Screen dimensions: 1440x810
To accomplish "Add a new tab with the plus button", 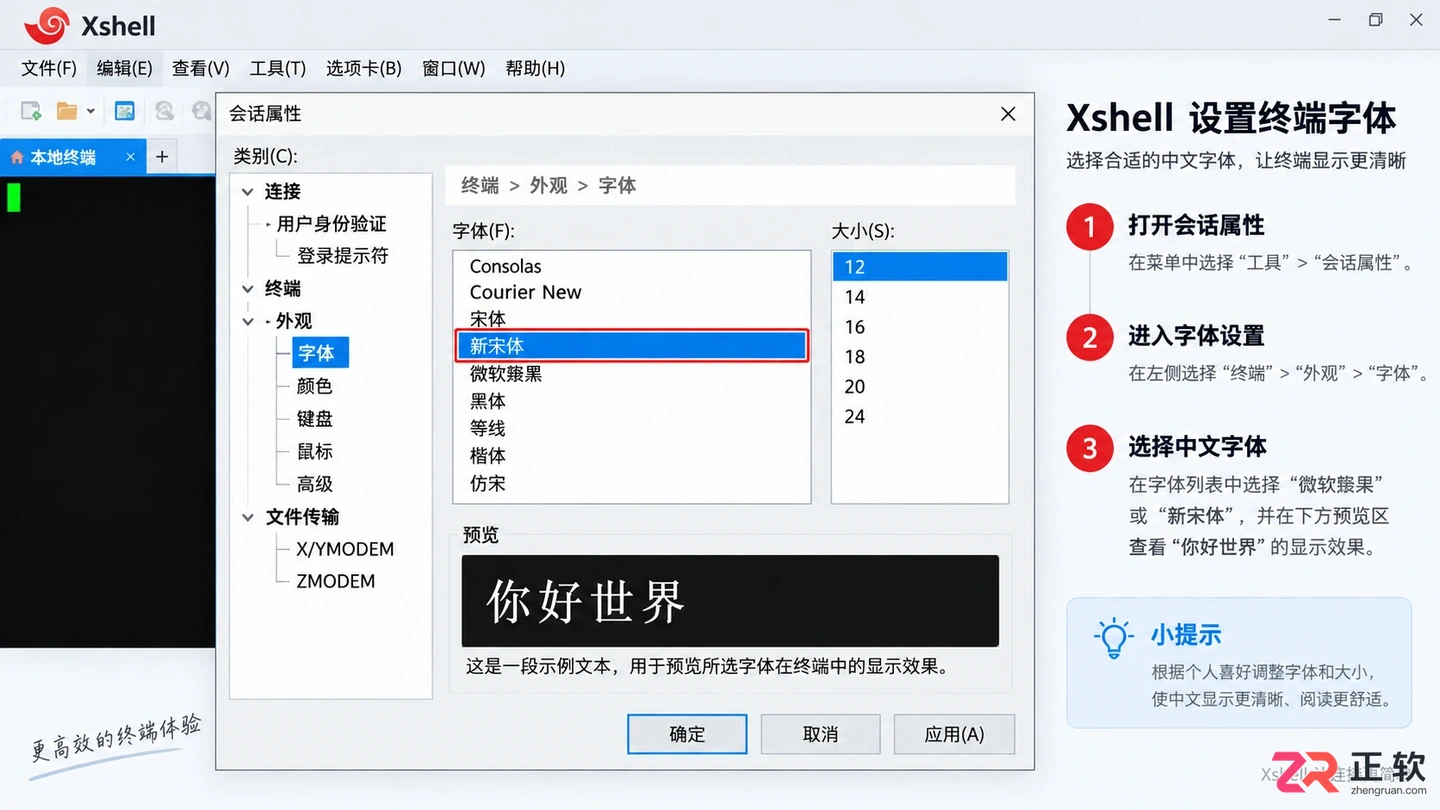I will pyautogui.click(x=162, y=157).
